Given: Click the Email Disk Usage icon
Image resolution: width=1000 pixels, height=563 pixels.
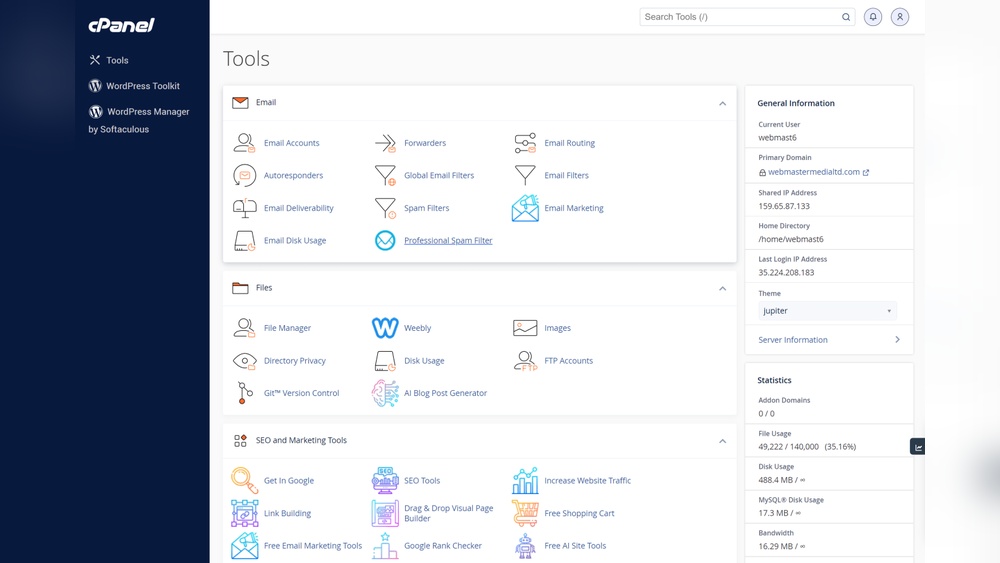Looking at the screenshot, I should click(244, 240).
